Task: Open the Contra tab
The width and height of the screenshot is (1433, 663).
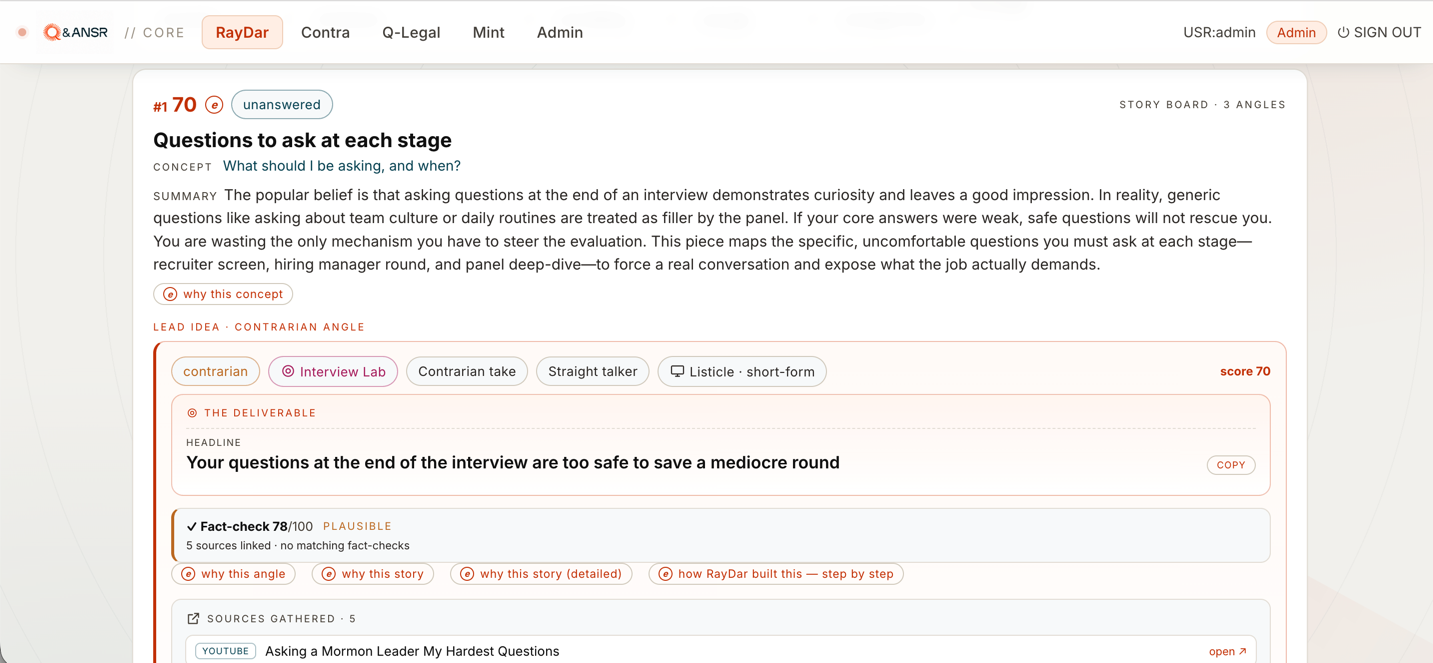Action: (x=326, y=32)
